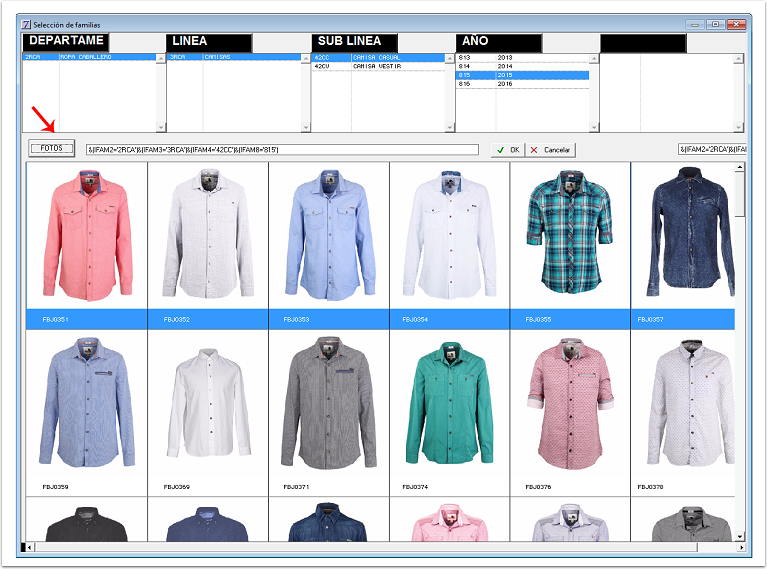This screenshot has width=767, height=569.
Task: Select the green shirt FBJ0374 thumbnail
Action: coord(450,404)
